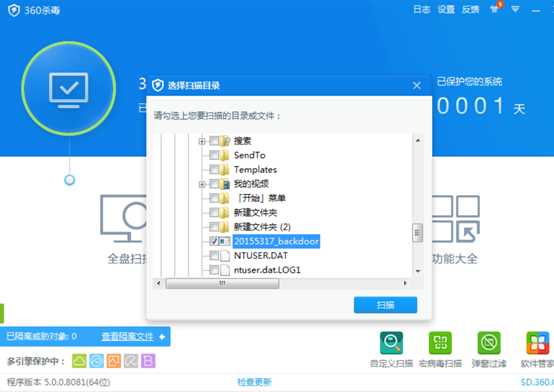Open 弹窗过滤 popup filter icon
Screen dimensions: 554x392
pos(489,343)
